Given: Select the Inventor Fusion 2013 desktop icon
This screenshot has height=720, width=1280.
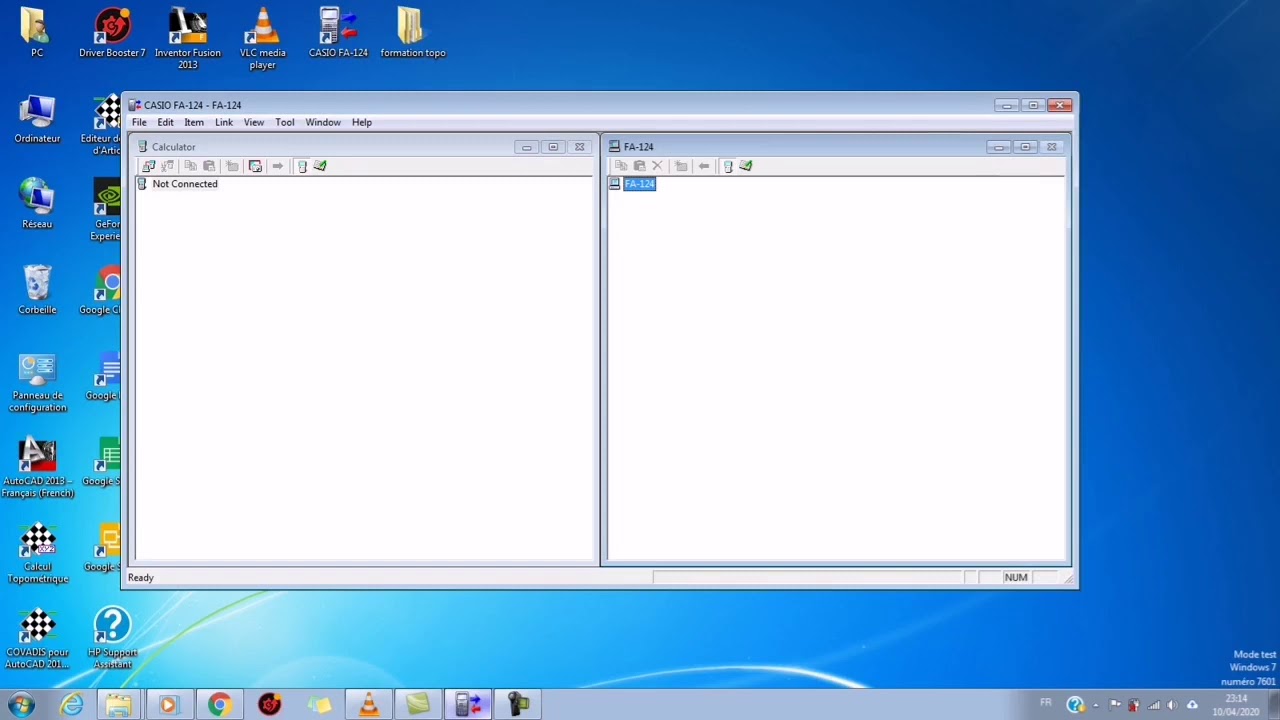Looking at the screenshot, I should (188, 38).
